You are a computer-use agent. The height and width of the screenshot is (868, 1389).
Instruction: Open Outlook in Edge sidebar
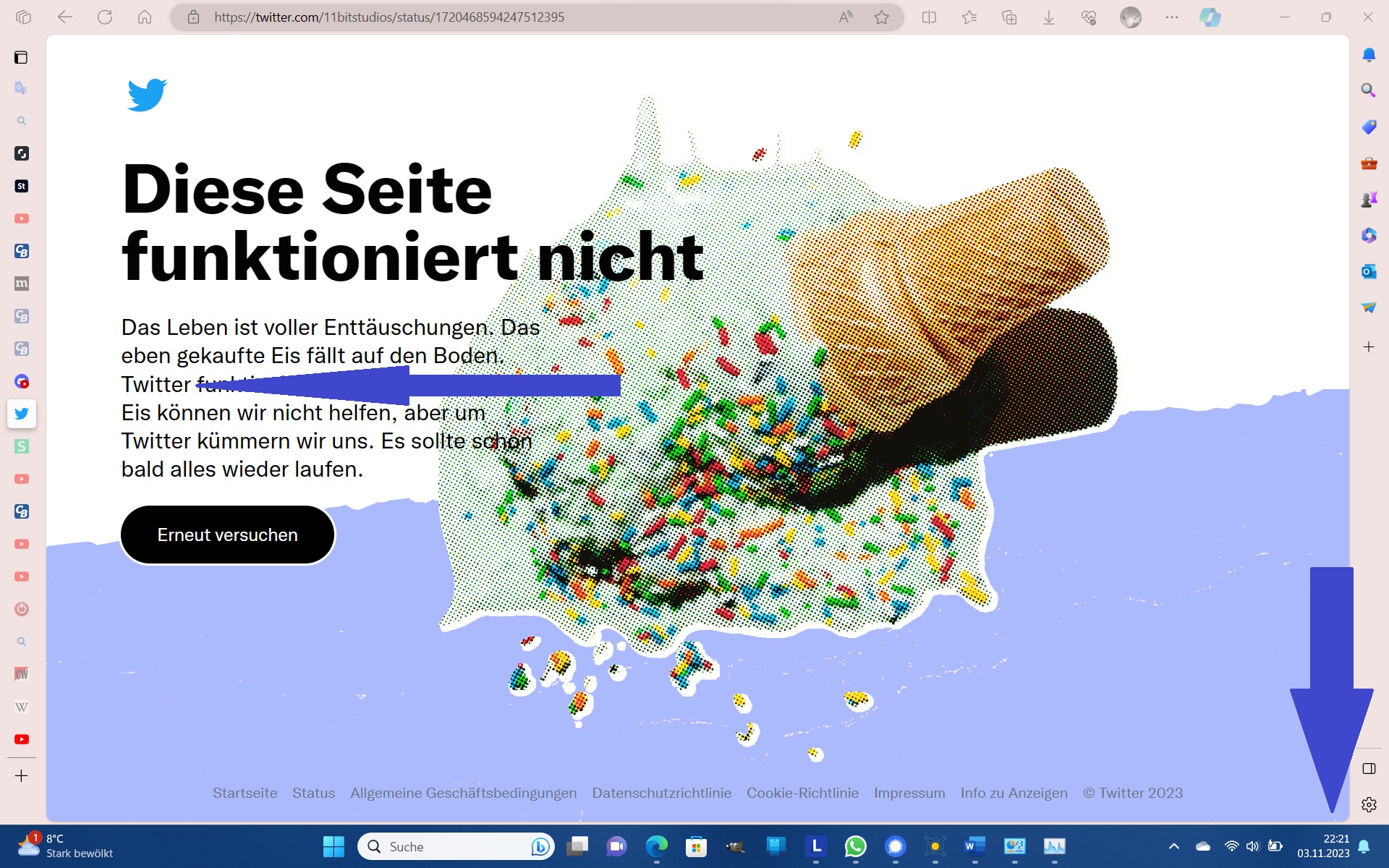pos(1368,271)
